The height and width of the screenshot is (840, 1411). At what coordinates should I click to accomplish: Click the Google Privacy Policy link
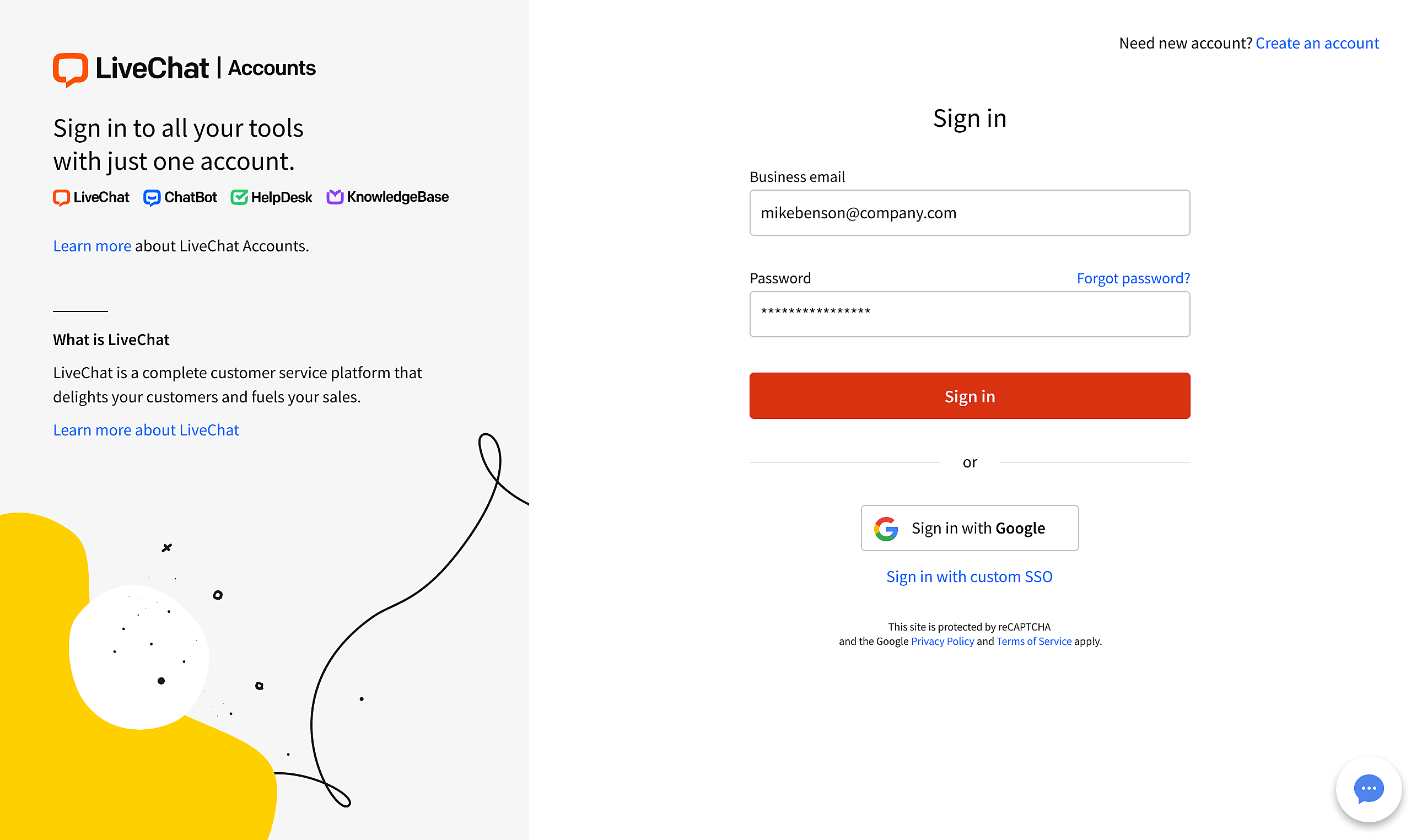[942, 641]
